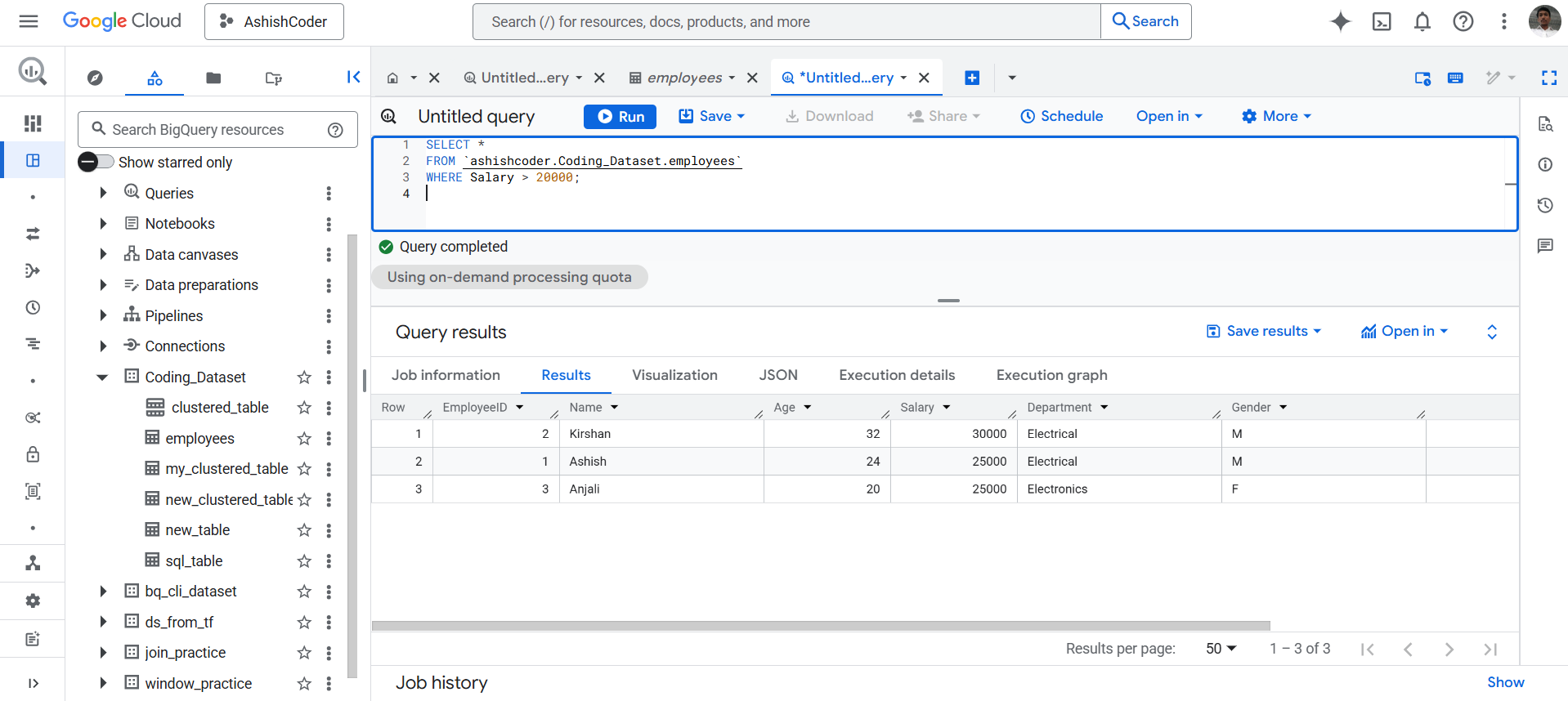Open scheduled queries clock icon in sidebar
Image resolution: width=1568 pixels, height=701 pixels.
[33, 307]
